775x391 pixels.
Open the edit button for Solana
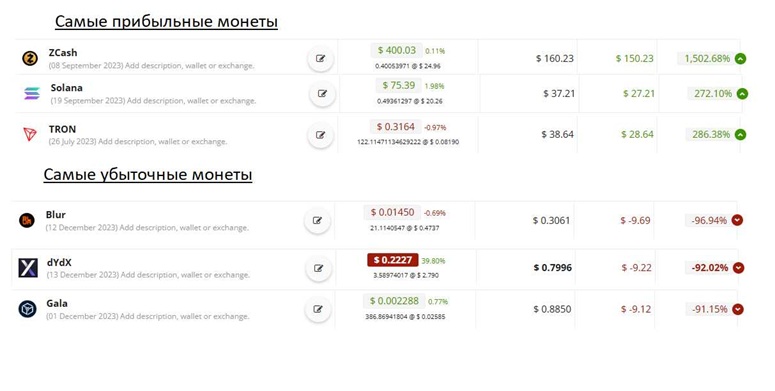(x=322, y=93)
